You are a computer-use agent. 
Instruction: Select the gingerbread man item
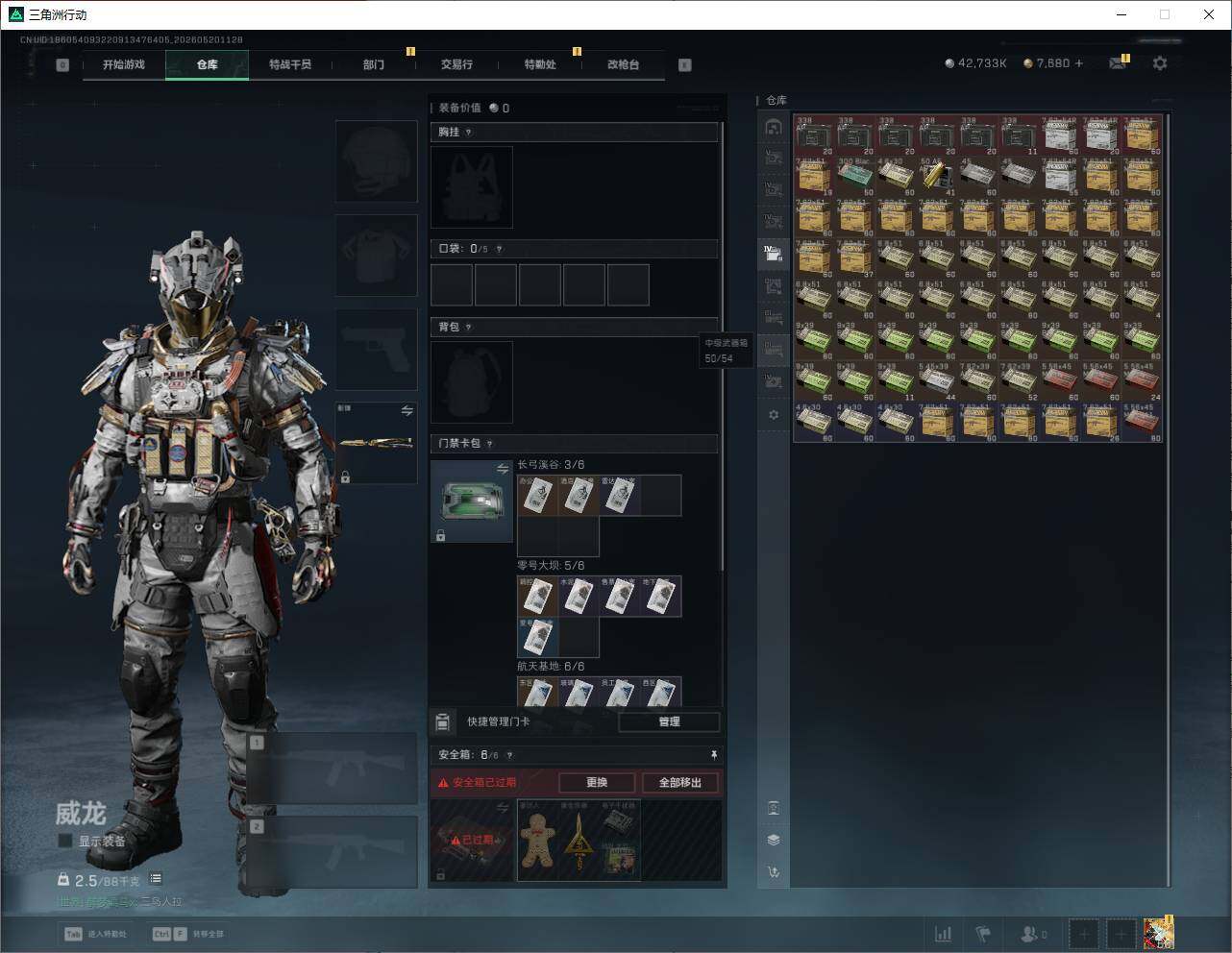tap(538, 841)
